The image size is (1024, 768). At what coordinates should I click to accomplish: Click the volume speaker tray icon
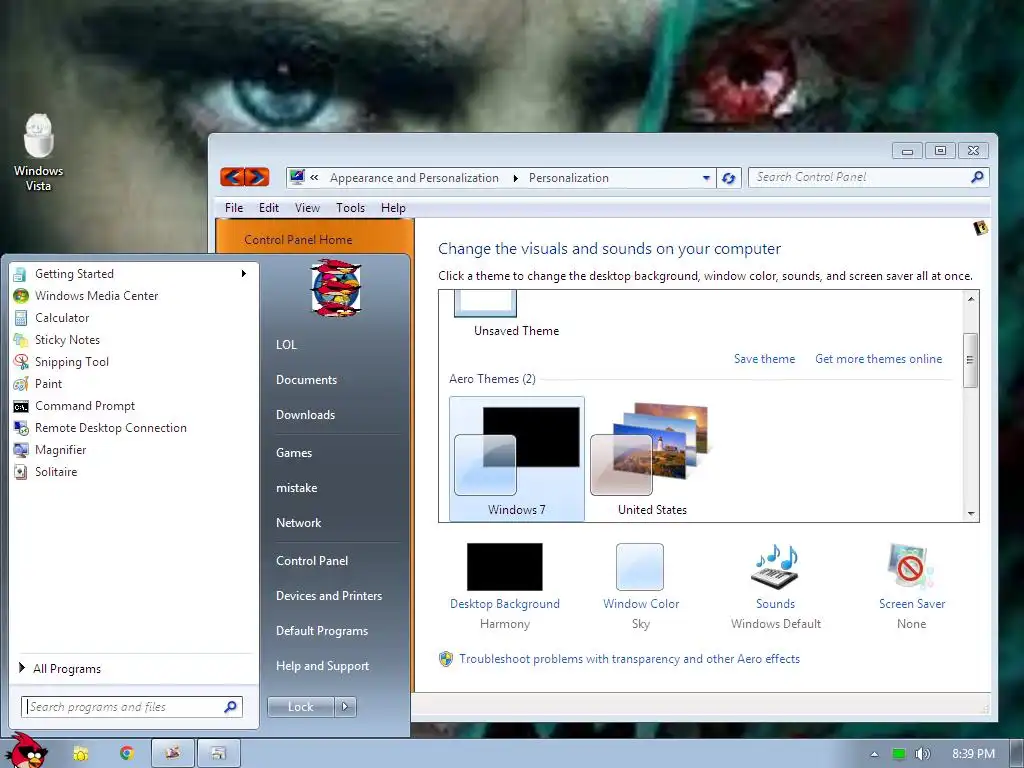(x=922, y=754)
